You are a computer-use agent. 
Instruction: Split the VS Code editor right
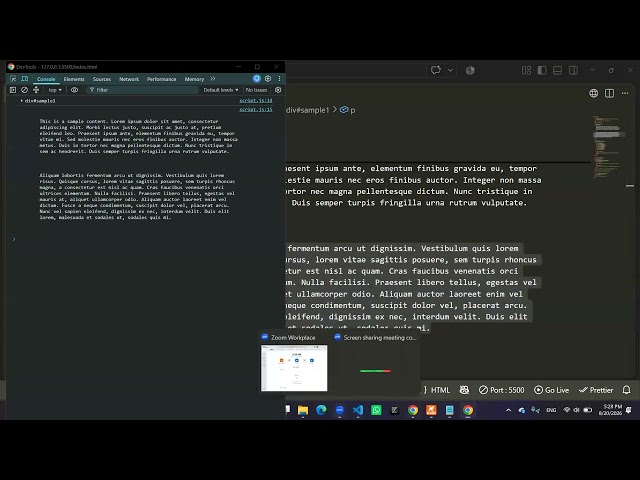(609, 93)
